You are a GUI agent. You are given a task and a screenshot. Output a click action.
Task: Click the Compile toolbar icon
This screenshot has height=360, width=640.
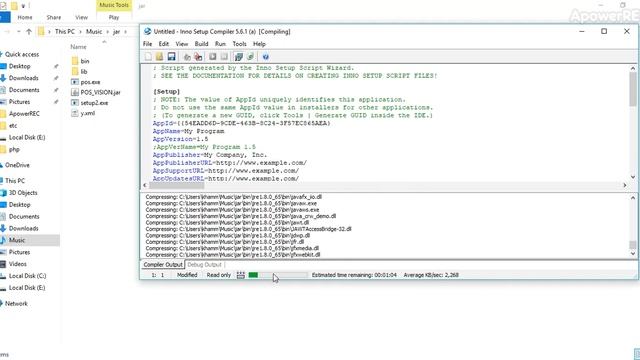(187, 57)
